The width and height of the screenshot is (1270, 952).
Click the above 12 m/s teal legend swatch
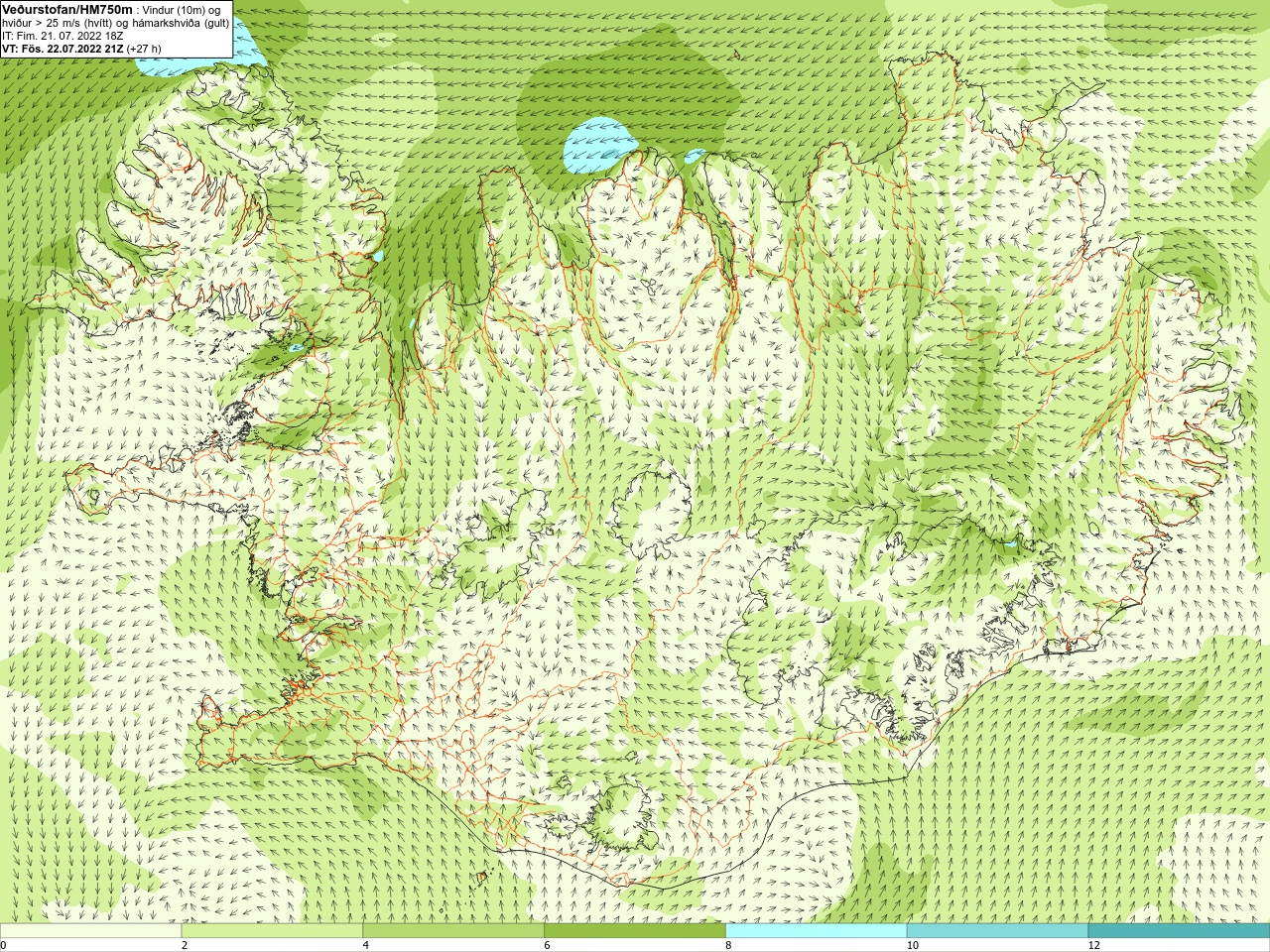[x=1179, y=931]
